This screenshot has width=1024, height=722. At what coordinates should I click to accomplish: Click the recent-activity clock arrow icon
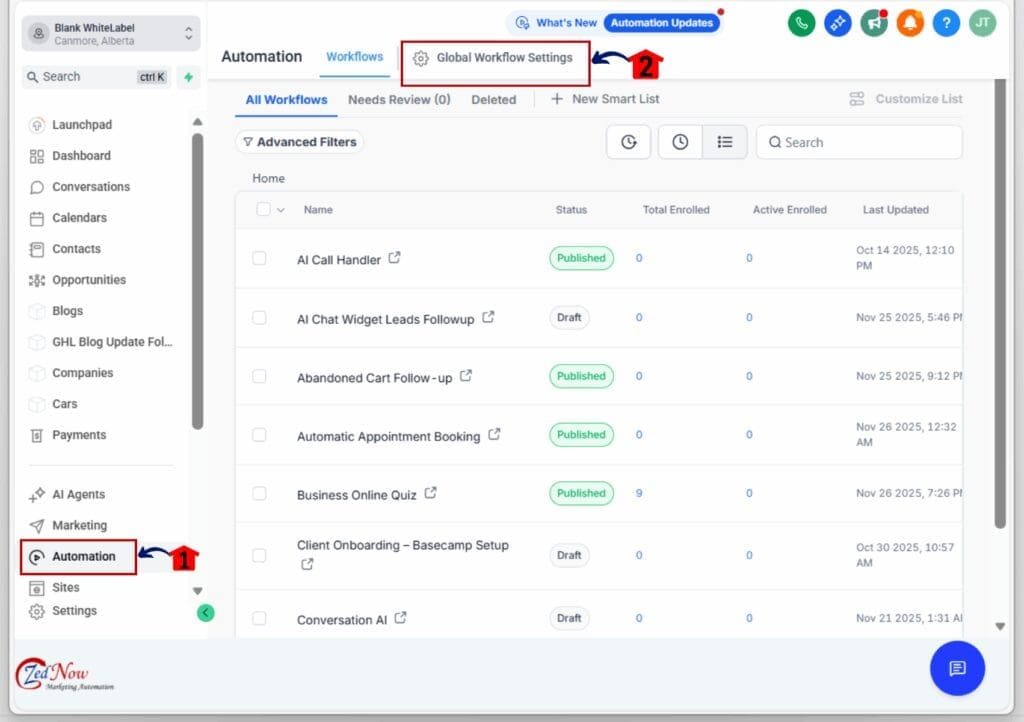[x=628, y=142]
